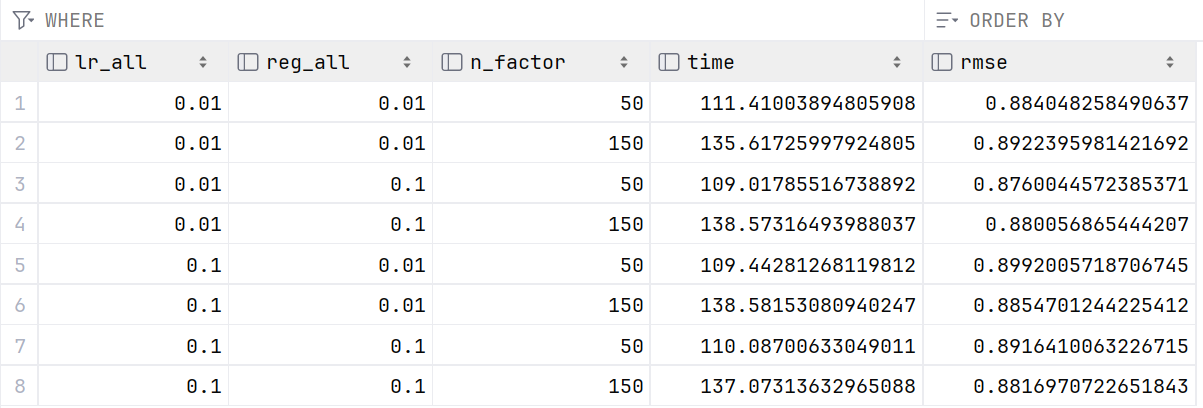The width and height of the screenshot is (1203, 408).
Task: Select row number 5
Action: point(19,265)
